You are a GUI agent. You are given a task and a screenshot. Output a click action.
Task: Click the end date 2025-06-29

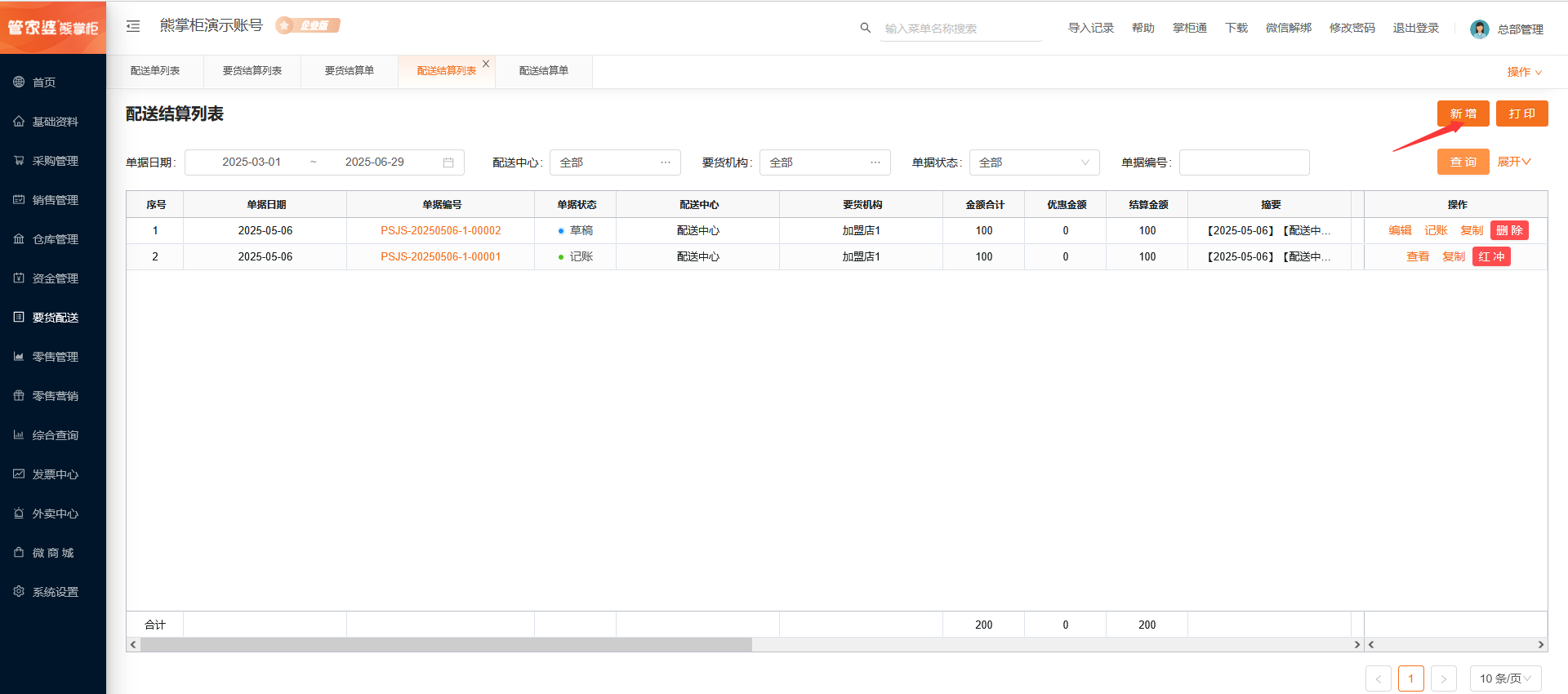375,162
